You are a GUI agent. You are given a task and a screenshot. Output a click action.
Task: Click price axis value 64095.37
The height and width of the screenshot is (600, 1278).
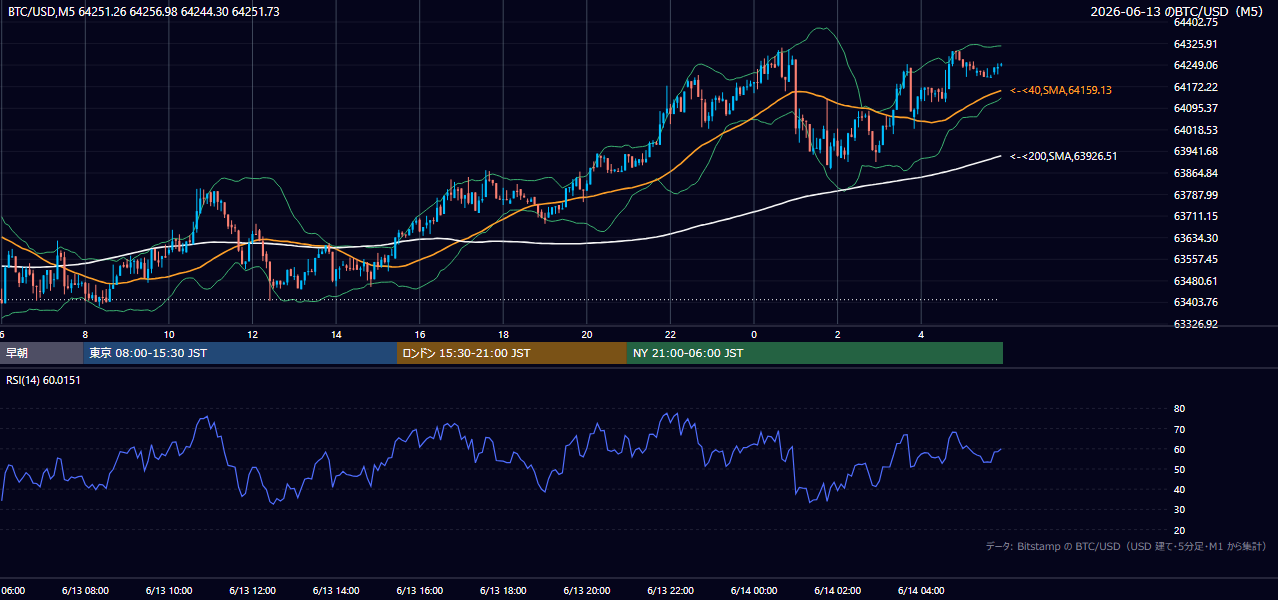1195,108
